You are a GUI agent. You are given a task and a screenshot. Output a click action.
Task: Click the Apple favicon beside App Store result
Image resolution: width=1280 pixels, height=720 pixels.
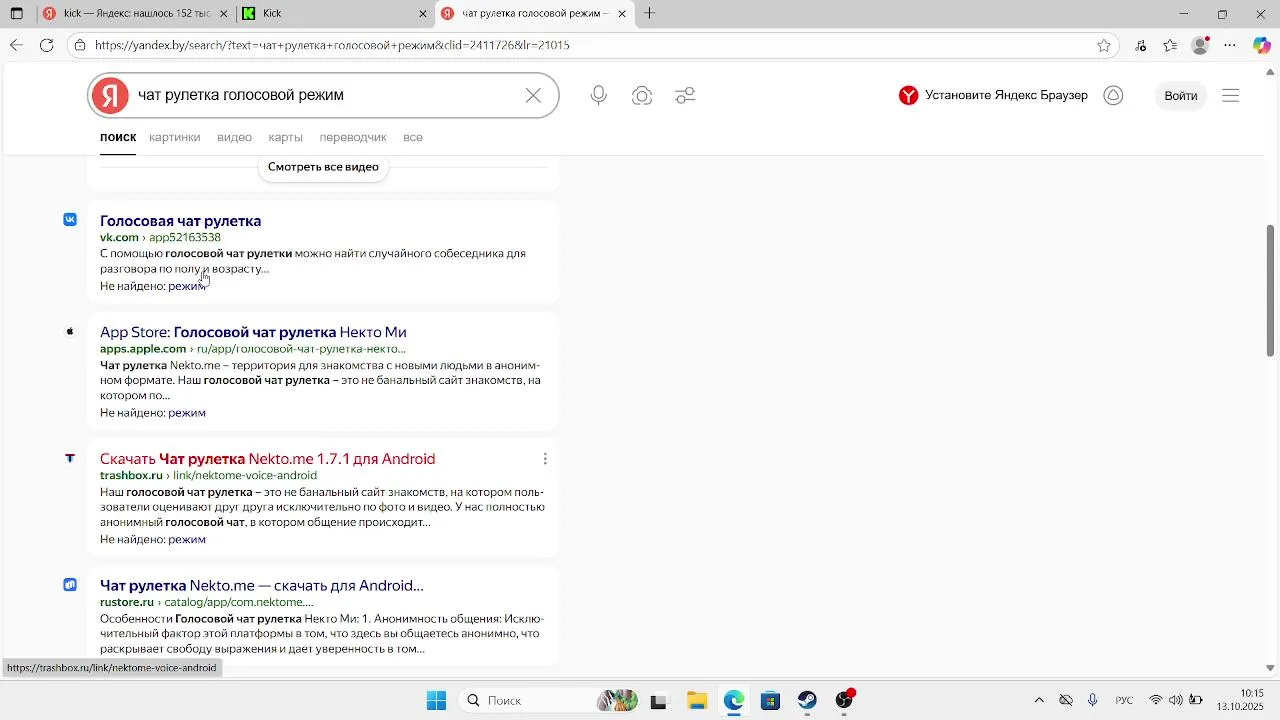[x=70, y=331]
